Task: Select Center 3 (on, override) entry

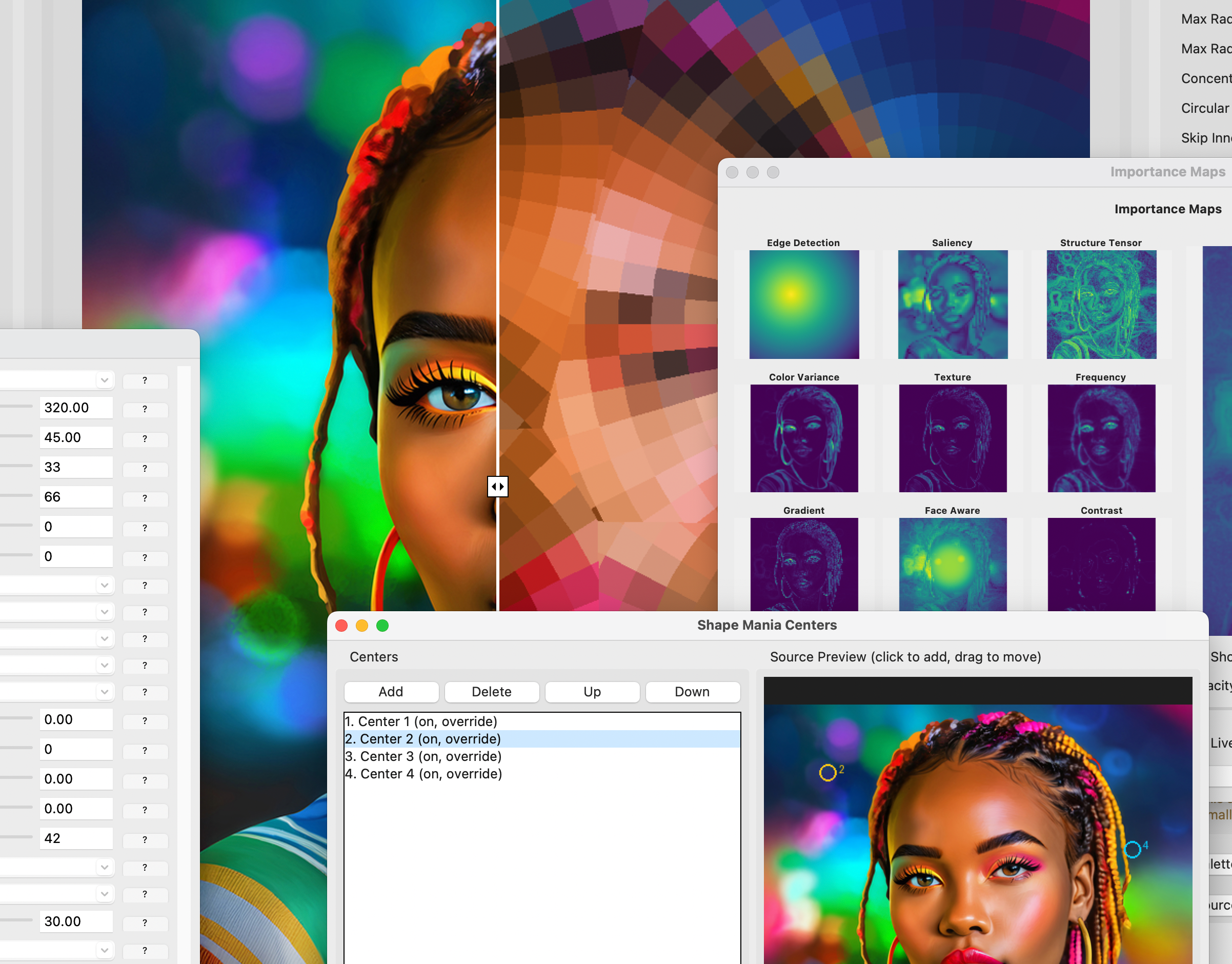Action: pyautogui.click(x=423, y=756)
